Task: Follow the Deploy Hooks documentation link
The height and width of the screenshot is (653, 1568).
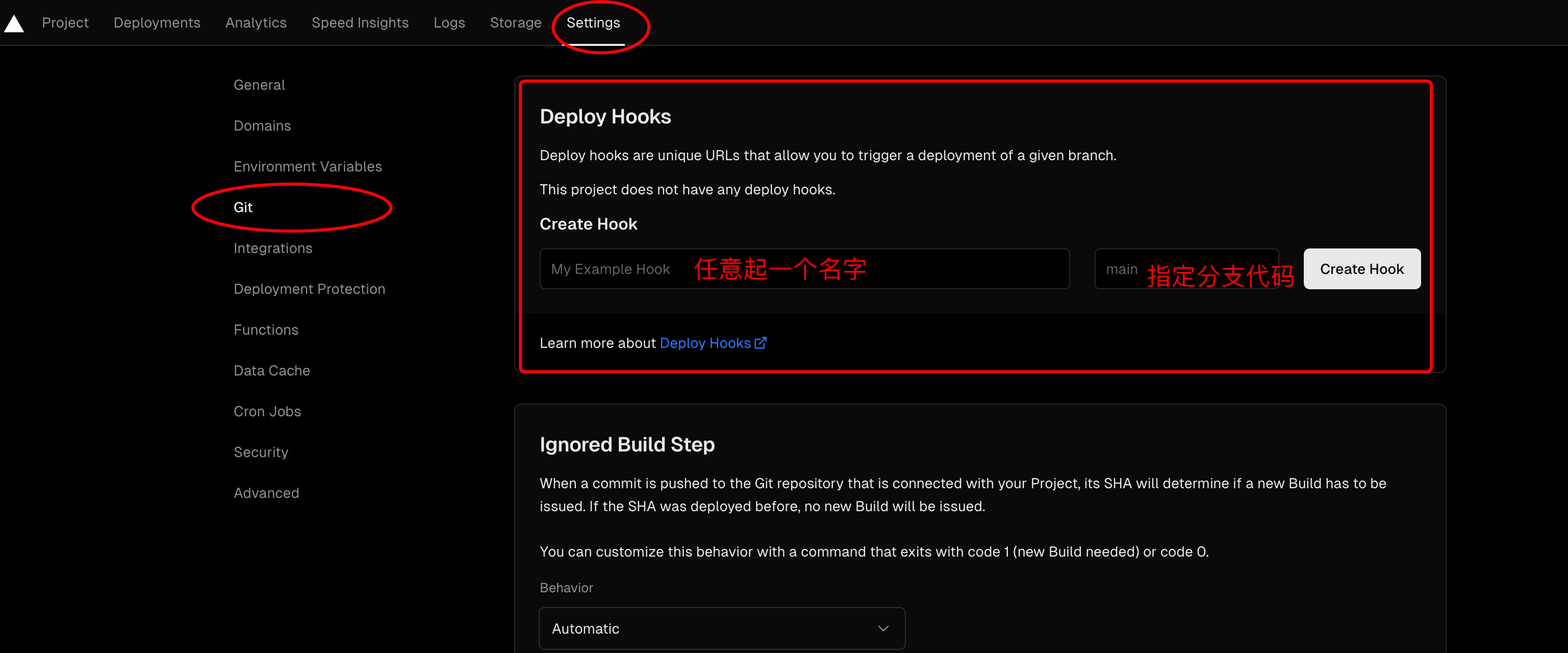Action: pos(705,343)
